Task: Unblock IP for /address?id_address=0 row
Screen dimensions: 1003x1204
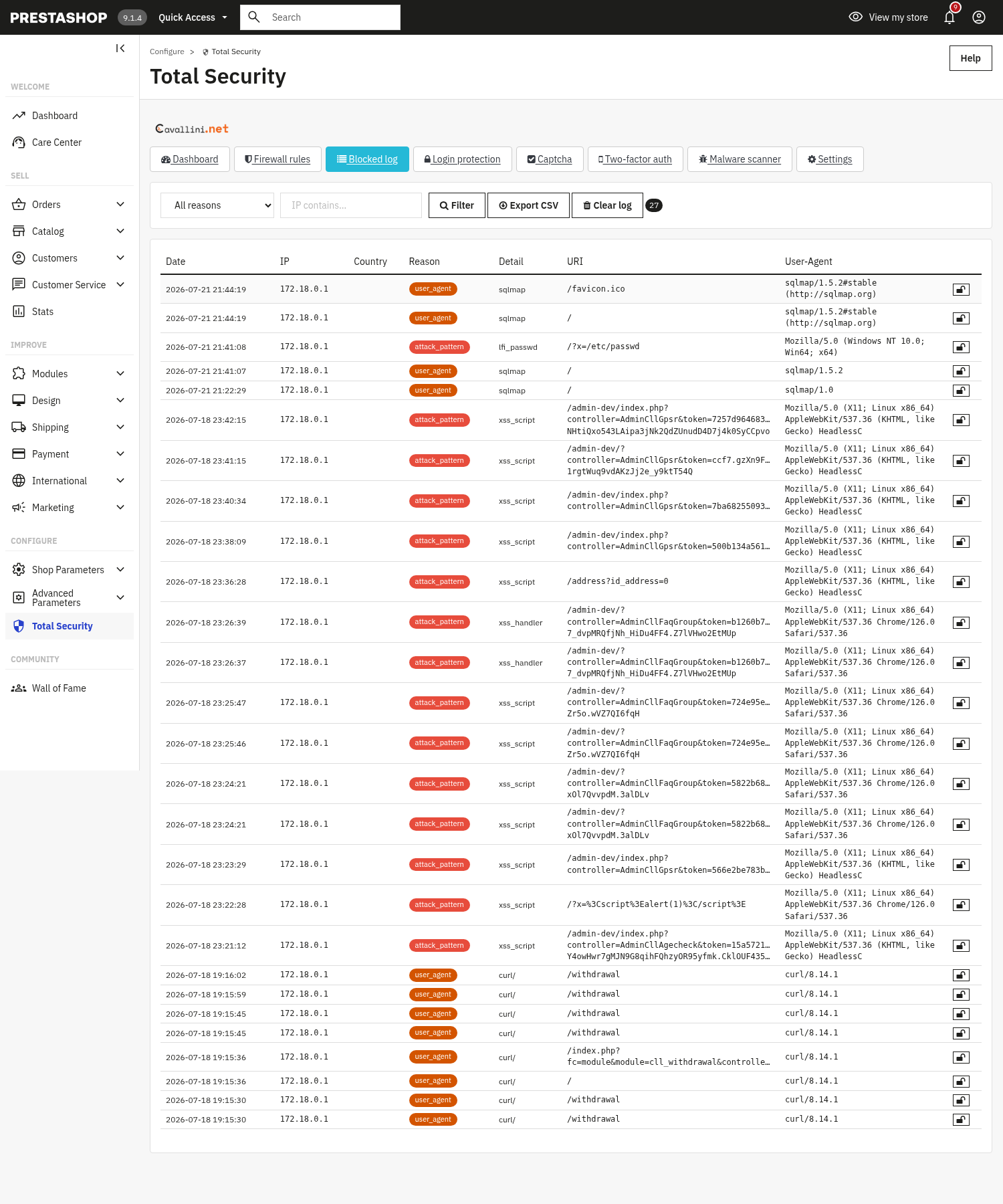Action: (x=961, y=582)
